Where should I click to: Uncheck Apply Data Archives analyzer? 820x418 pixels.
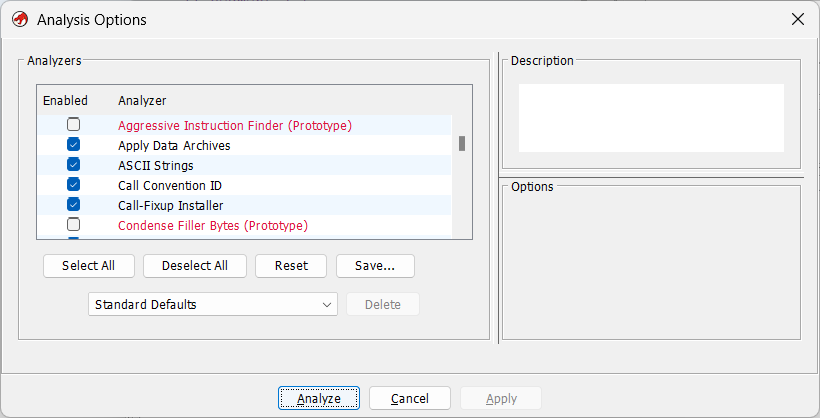point(73,145)
